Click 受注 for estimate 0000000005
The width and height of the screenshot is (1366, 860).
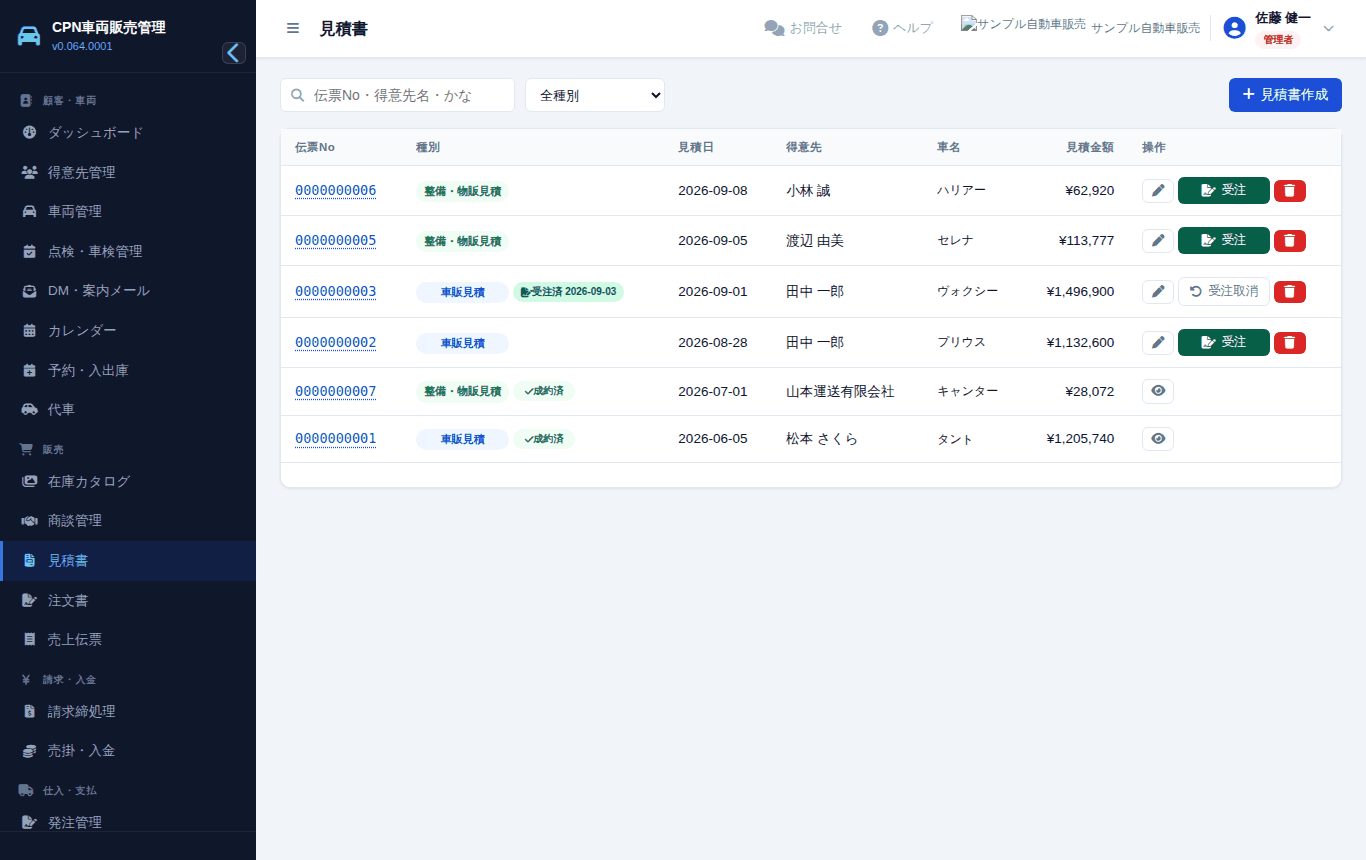pyautogui.click(x=1224, y=240)
